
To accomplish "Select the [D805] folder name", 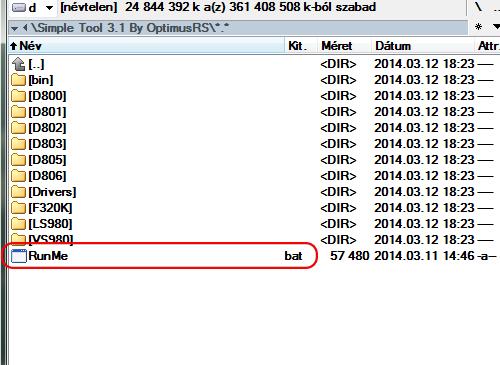I will click(47, 160).
